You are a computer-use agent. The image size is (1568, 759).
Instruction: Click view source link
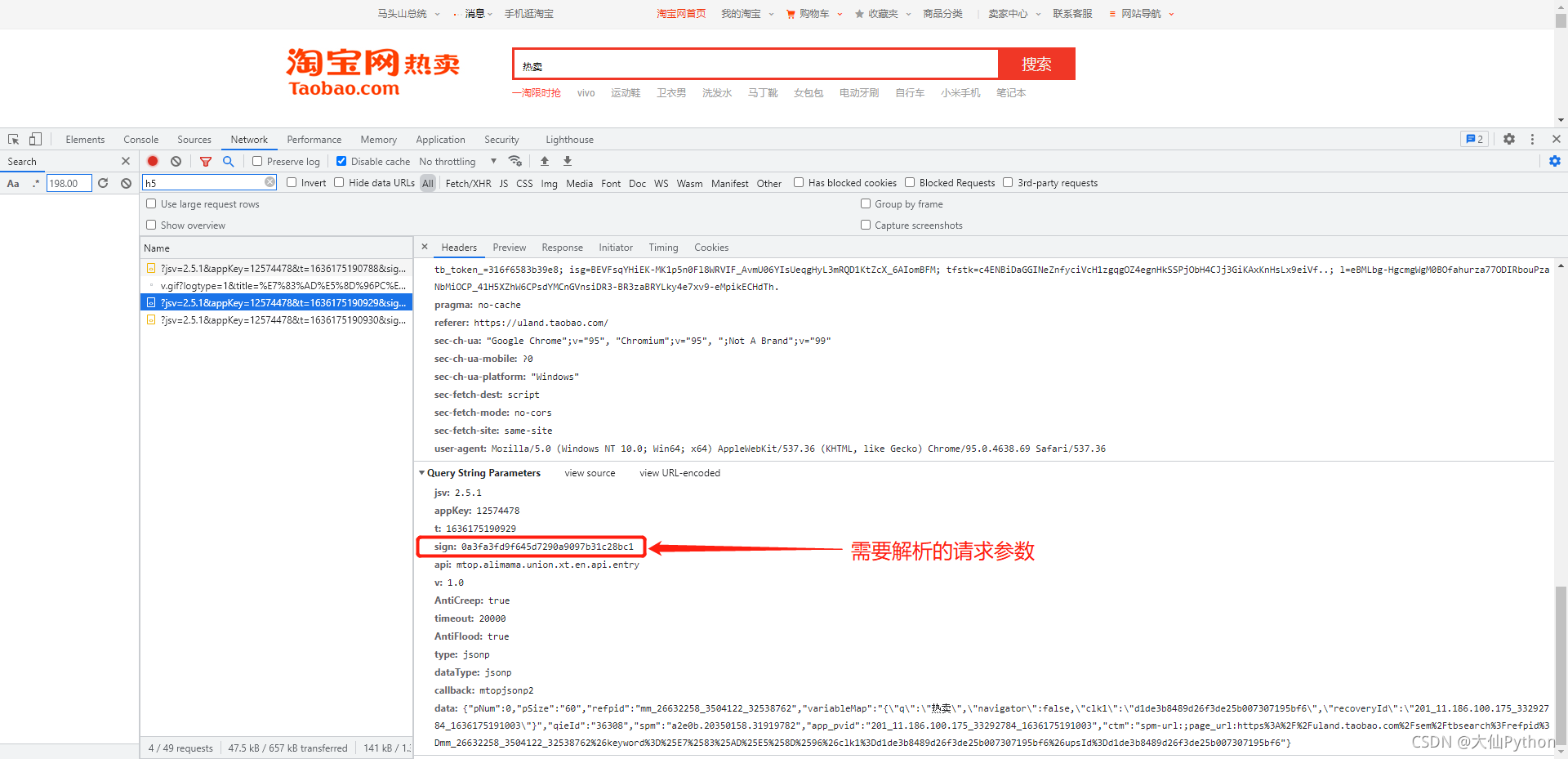(590, 473)
